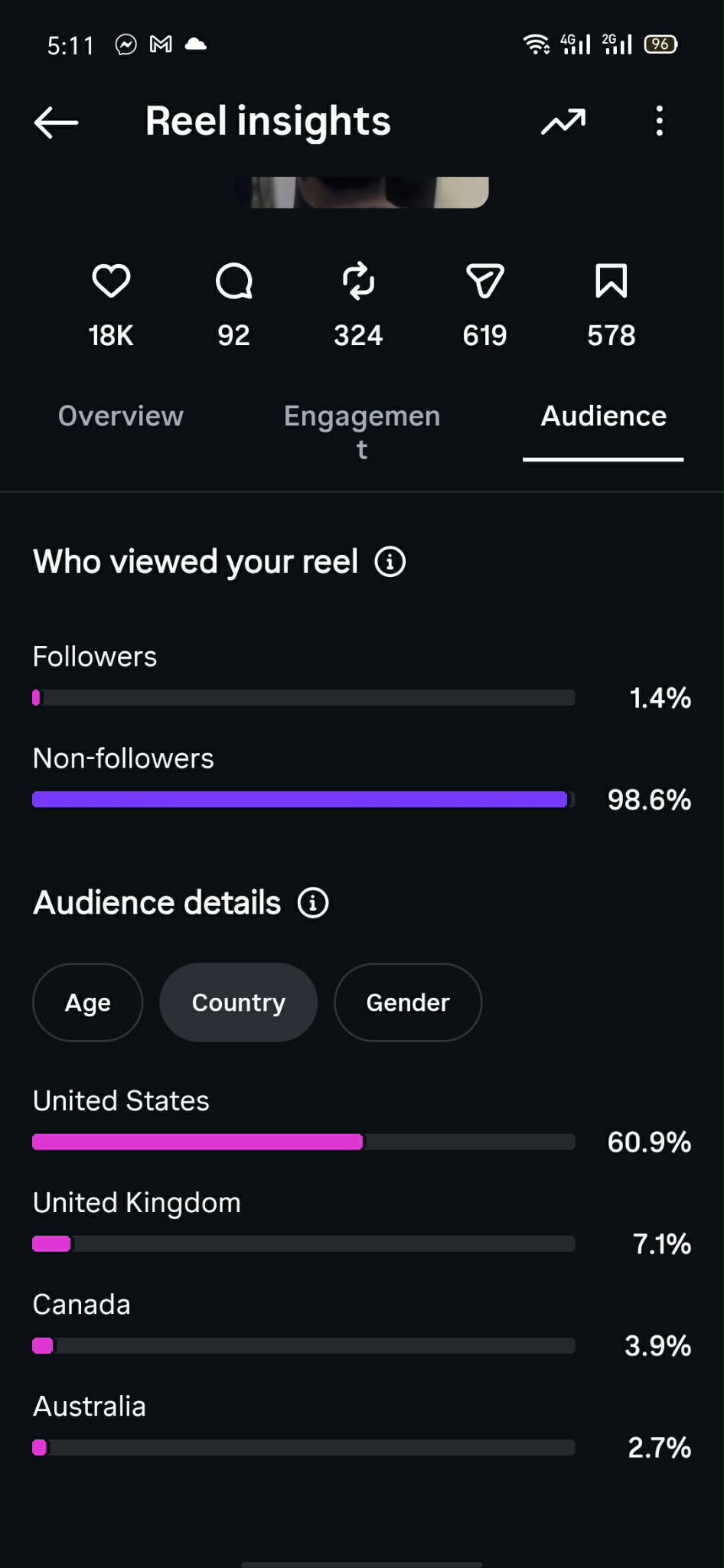The height and width of the screenshot is (1568, 724).
Task: Switch to the Engagement tab
Action: 362,432
